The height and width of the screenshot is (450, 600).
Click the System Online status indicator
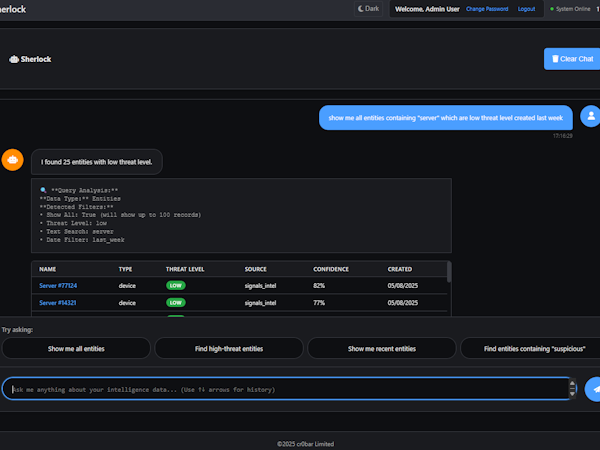[570, 9]
